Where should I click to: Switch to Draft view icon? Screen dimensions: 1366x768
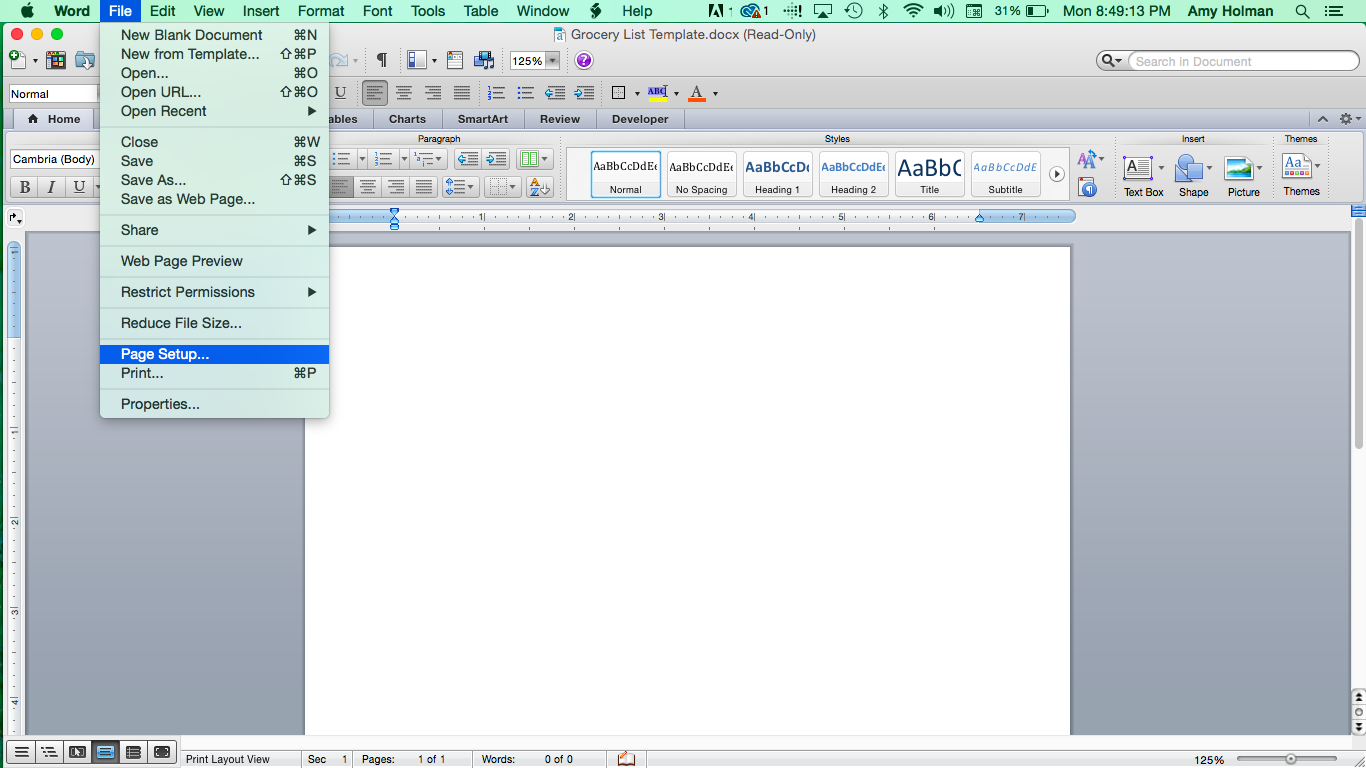[20, 752]
